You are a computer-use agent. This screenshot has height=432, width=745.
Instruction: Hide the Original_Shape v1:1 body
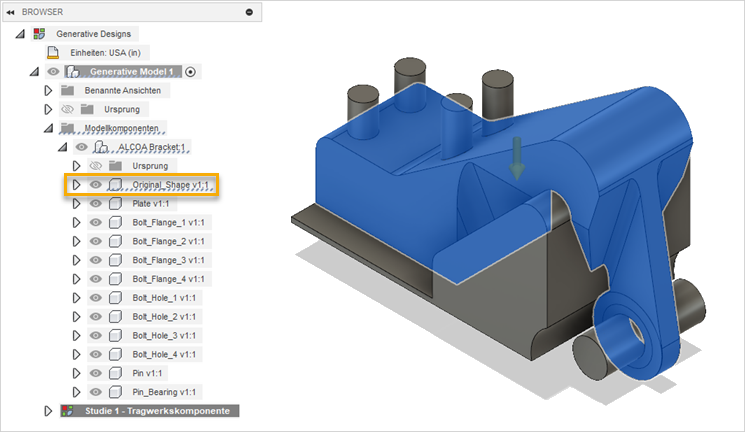click(x=96, y=185)
